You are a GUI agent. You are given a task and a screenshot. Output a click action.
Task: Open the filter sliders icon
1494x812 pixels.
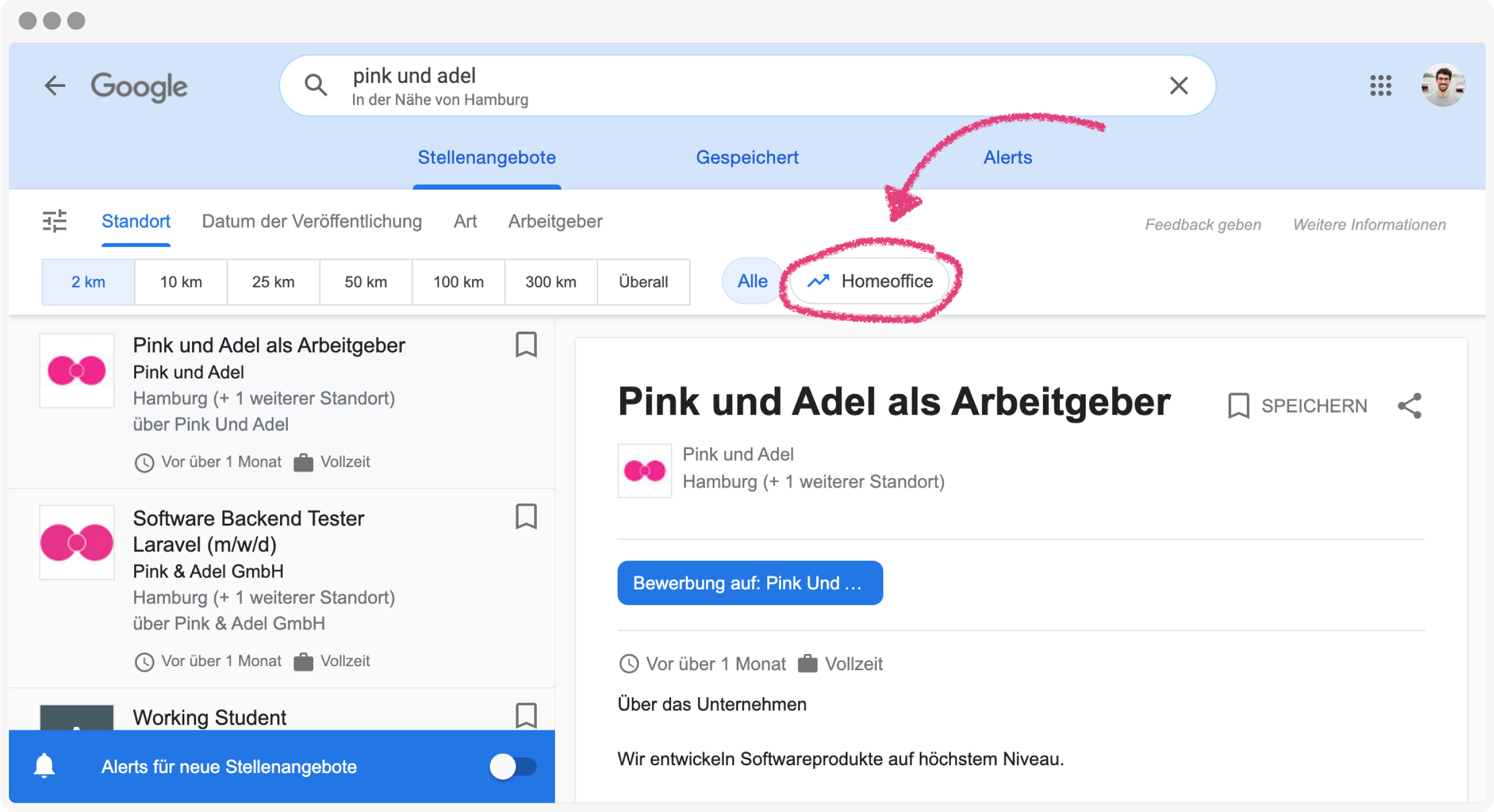55,221
